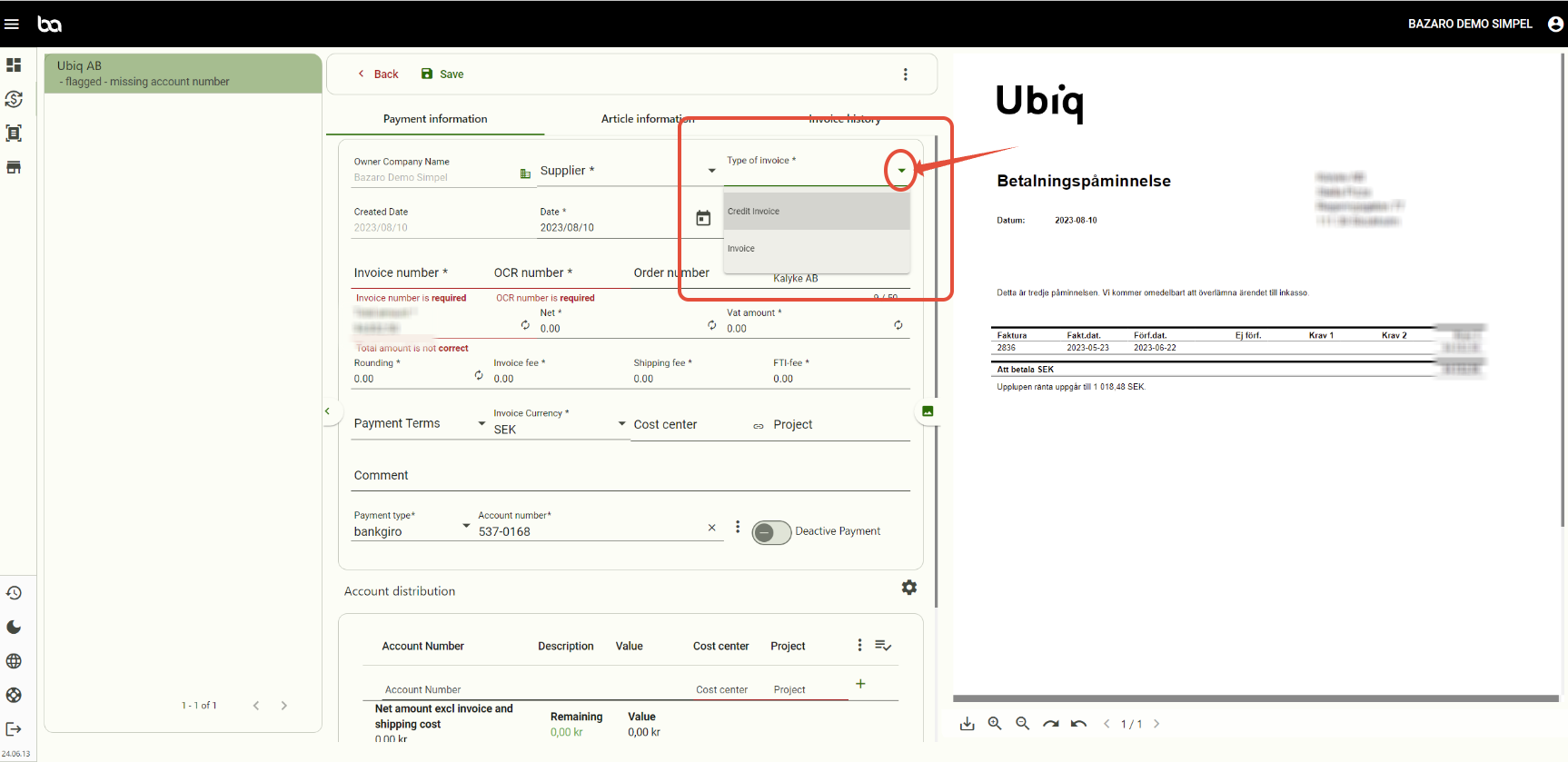Switch to Payment information tab

pos(435,119)
